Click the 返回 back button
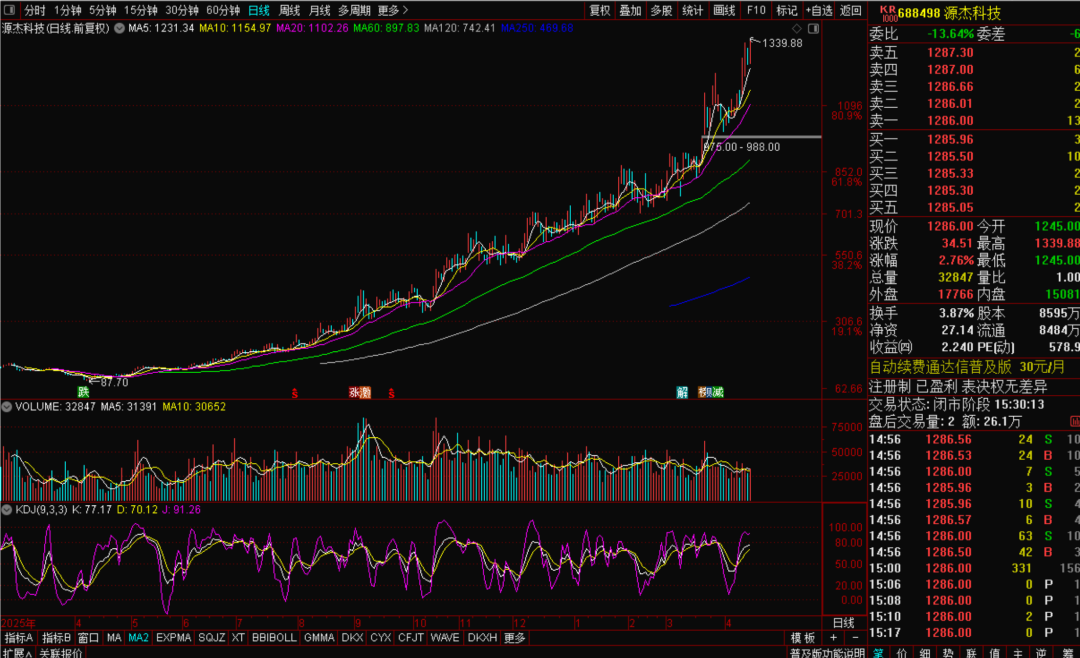1080x658 pixels. [x=850, y=10]
